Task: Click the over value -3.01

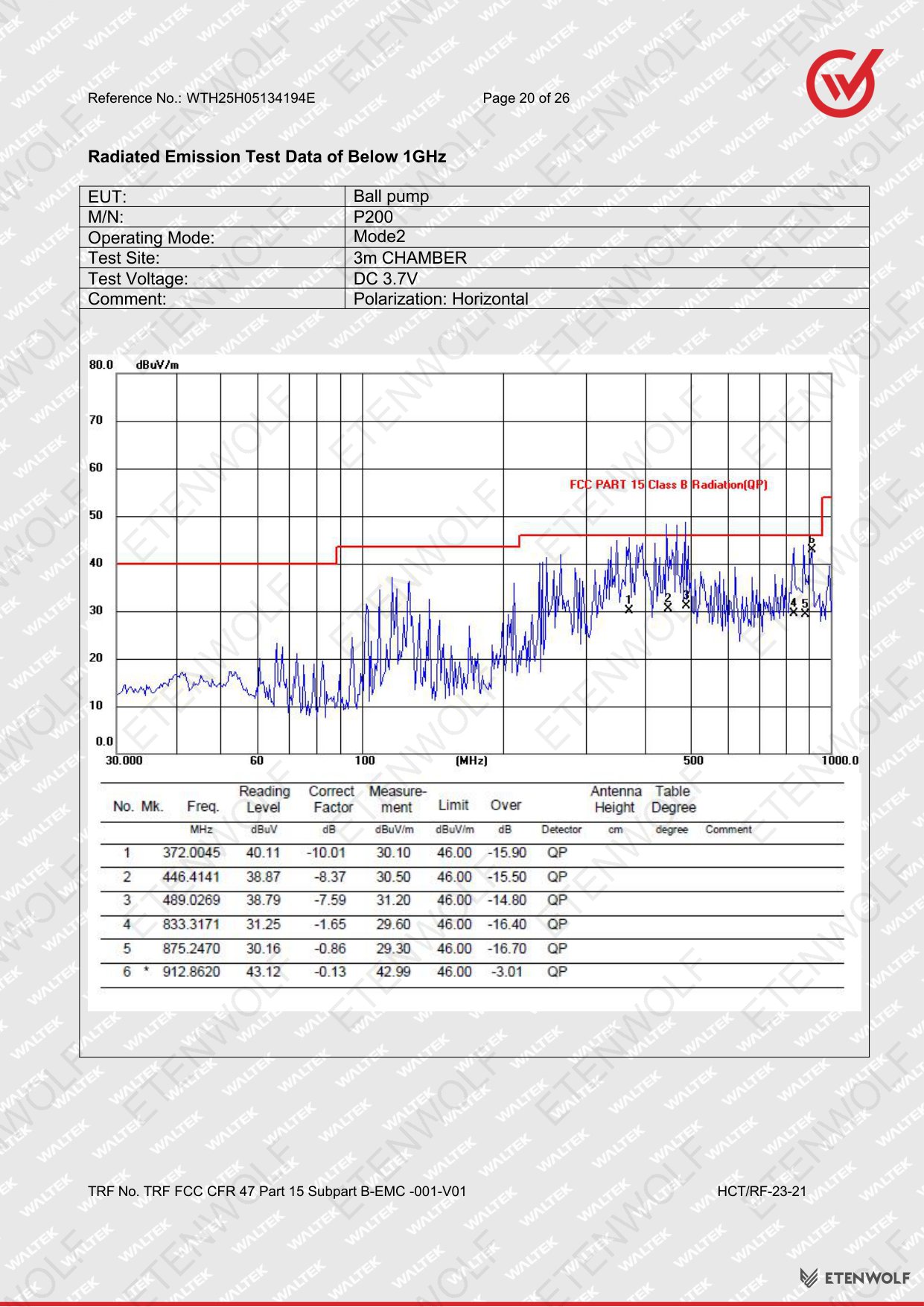Action: pyautogui.click(x=507, y=972)
